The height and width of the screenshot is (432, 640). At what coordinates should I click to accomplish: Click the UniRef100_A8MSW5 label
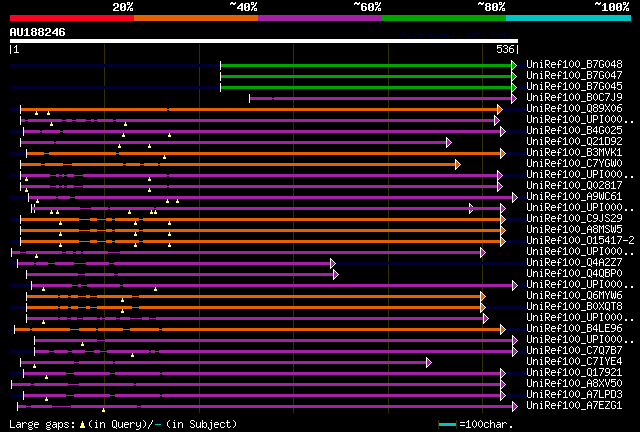[574, 230]
